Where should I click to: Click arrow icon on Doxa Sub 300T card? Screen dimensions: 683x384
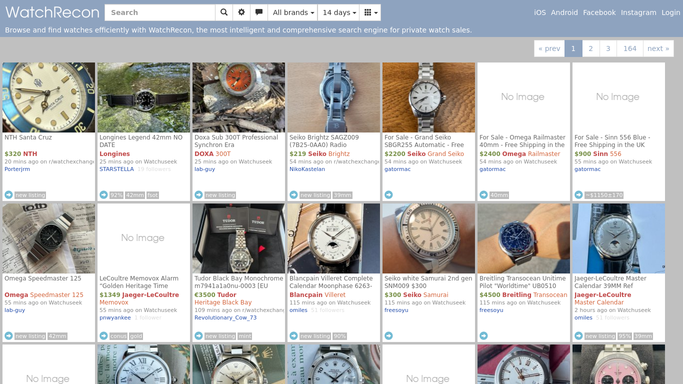199,195
